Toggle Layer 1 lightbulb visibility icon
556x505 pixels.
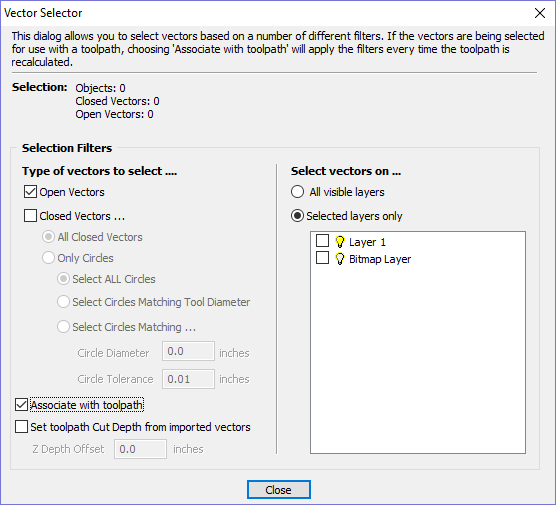[339, 242]
